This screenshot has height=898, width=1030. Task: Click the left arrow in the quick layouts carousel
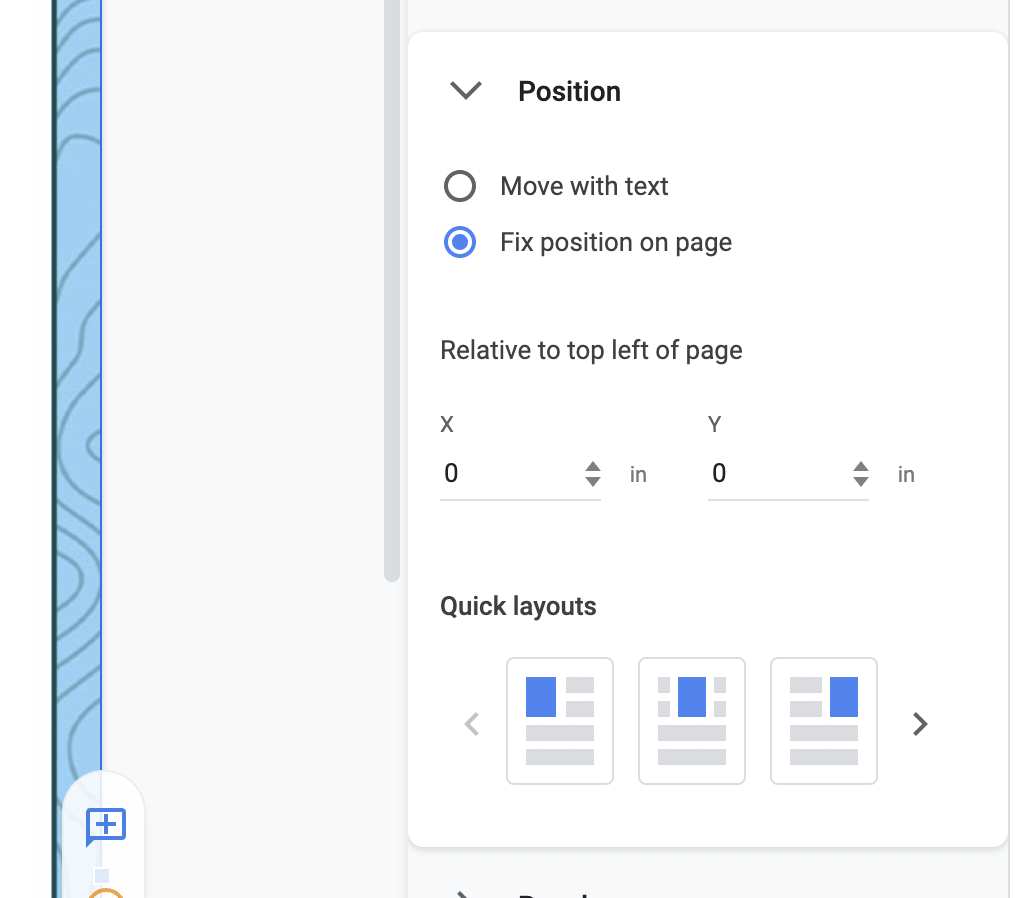click(x=471, y=723)
